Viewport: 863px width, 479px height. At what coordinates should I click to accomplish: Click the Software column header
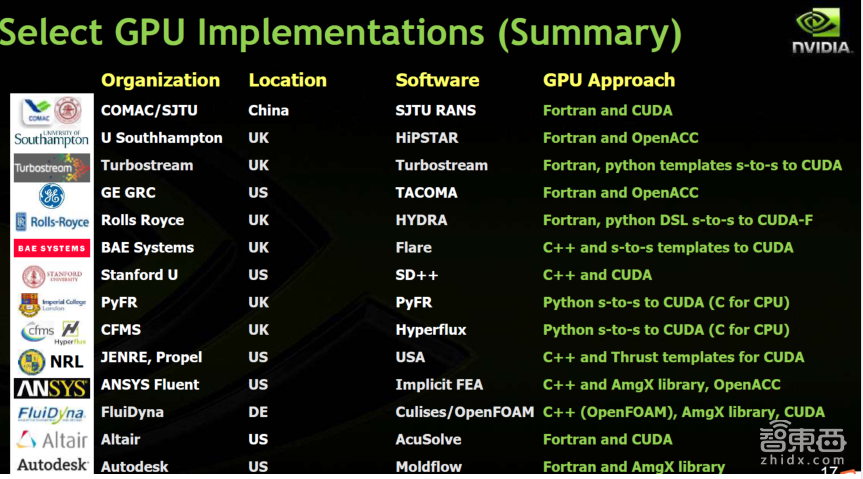(437, 80)
